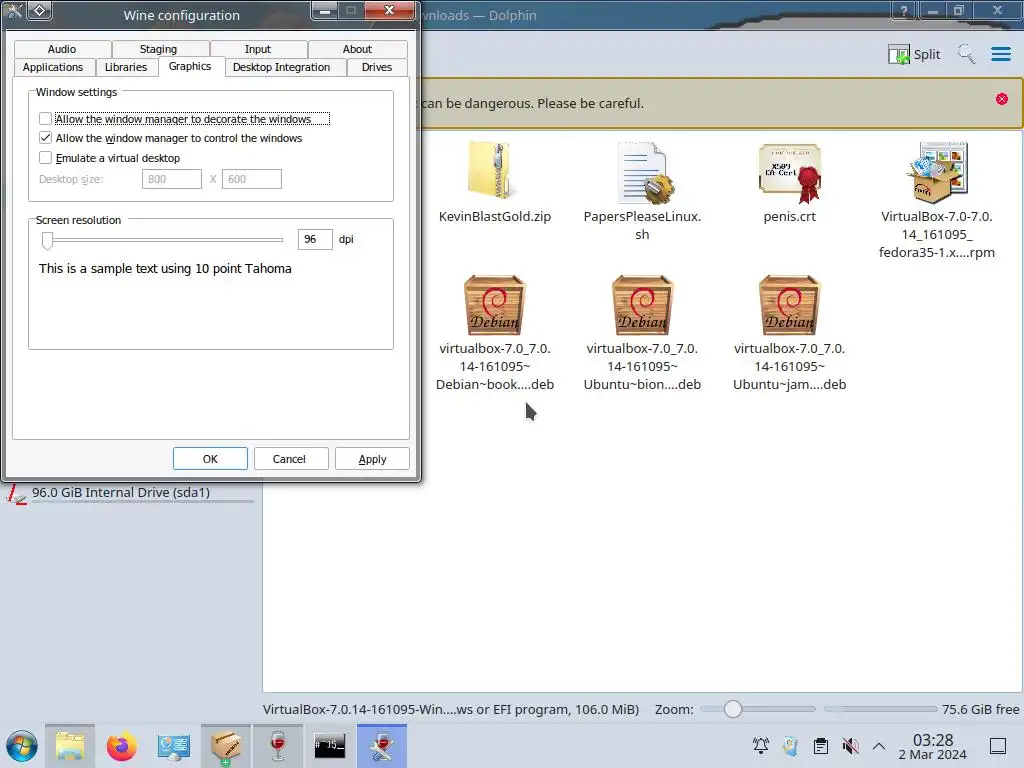Open Dolphin help button in title bar
1024x768 pixels.
tap(904, 10)
